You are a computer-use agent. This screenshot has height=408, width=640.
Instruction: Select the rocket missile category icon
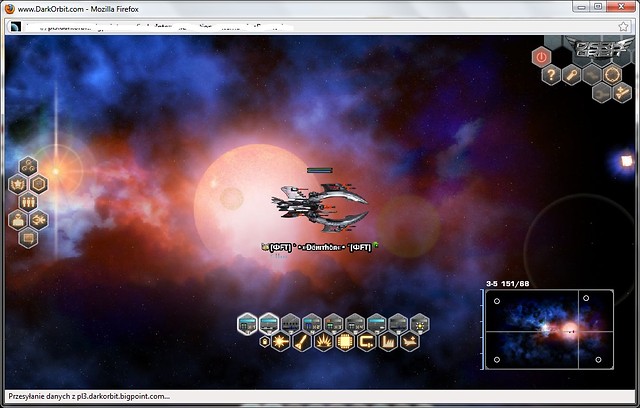pos(302,341)
